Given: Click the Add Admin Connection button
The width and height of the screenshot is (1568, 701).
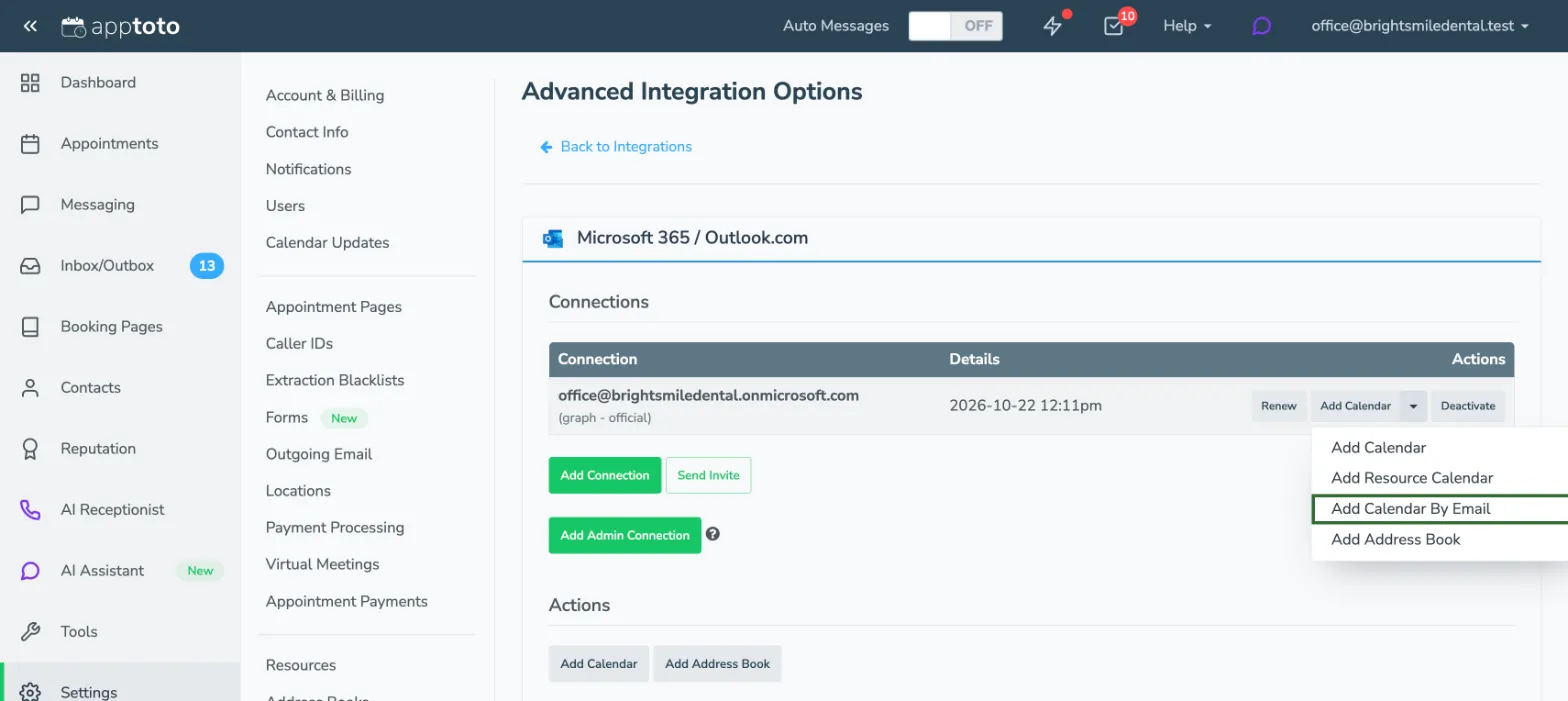Looking at the screenshot, I should tap(625, 535).
